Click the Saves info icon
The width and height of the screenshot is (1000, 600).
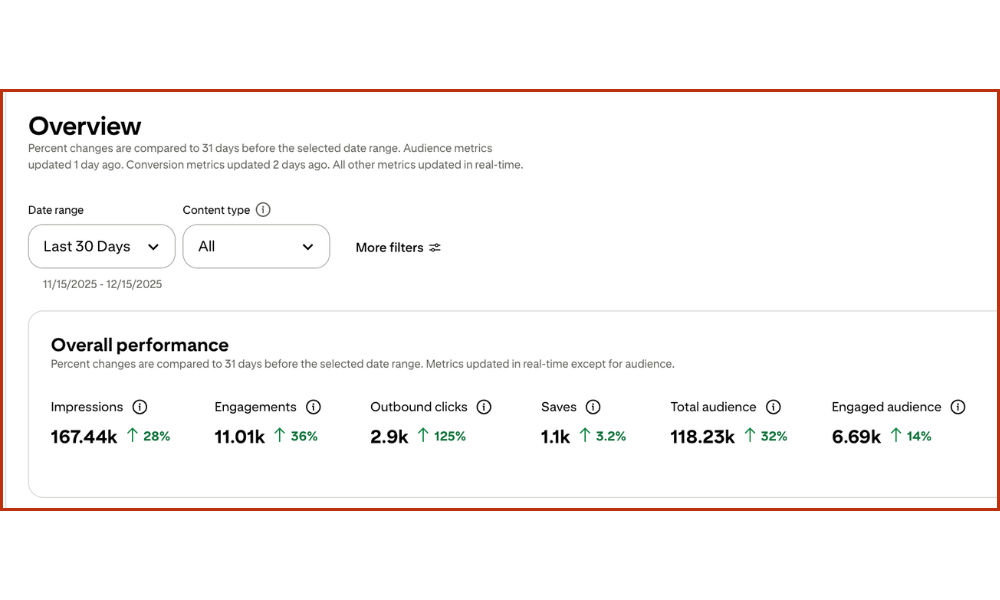pyautogui.click(x=592, y=407)
